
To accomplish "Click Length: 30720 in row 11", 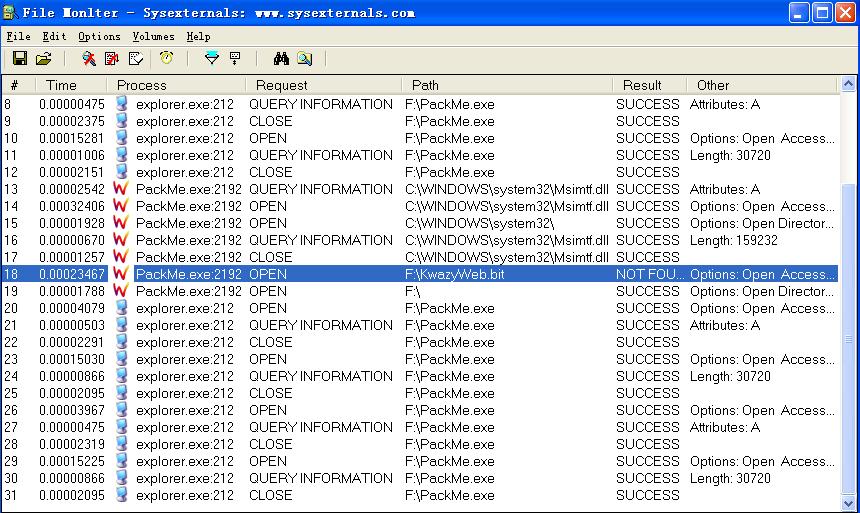I will pos(731,155).
